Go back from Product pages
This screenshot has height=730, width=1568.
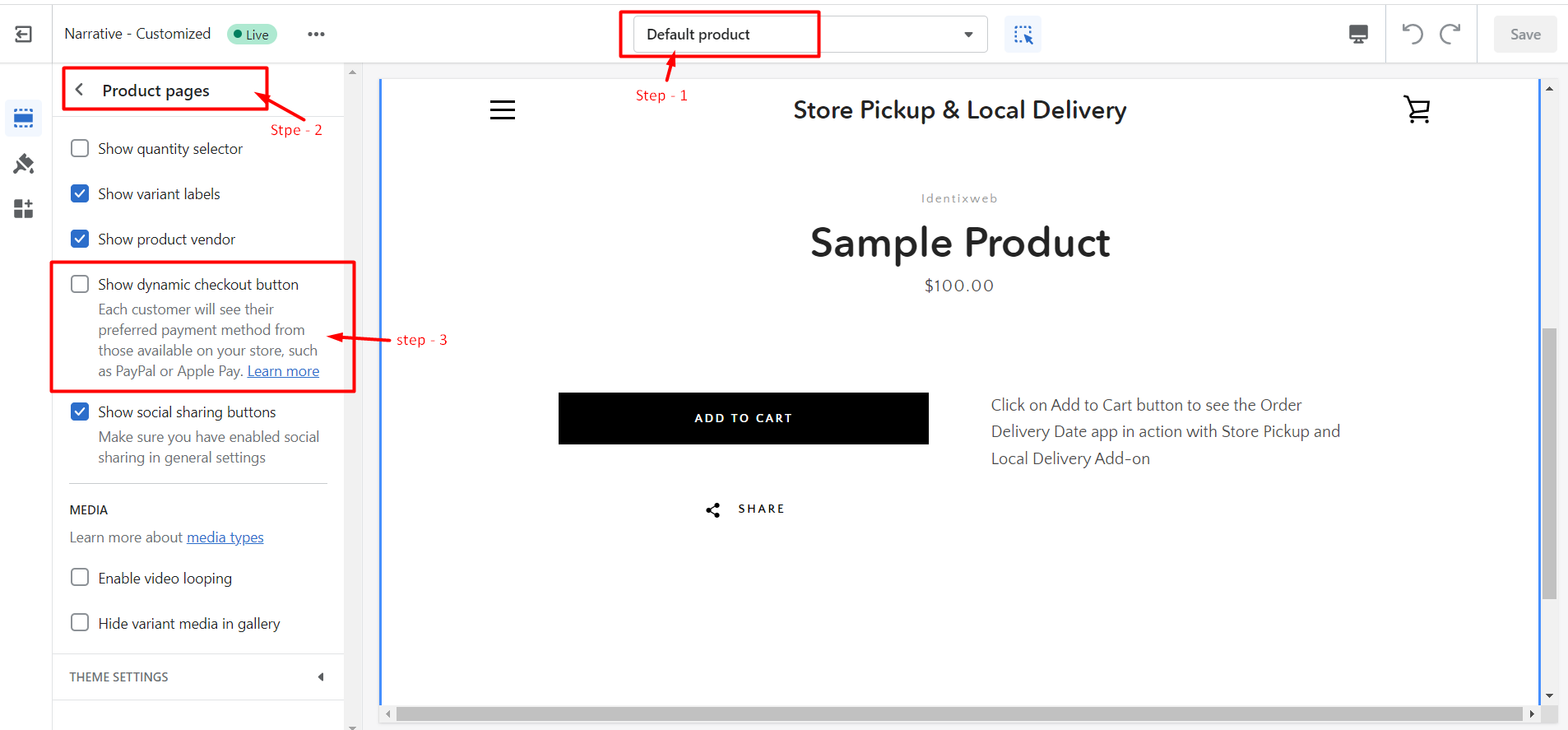(79, 90)
